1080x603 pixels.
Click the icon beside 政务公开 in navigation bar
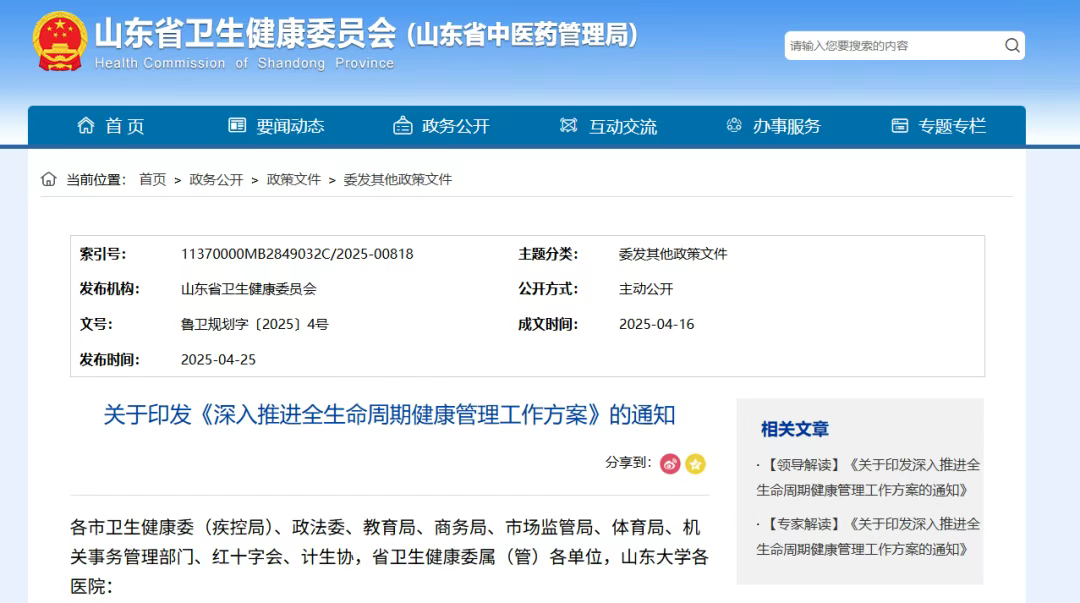(403, 126)
